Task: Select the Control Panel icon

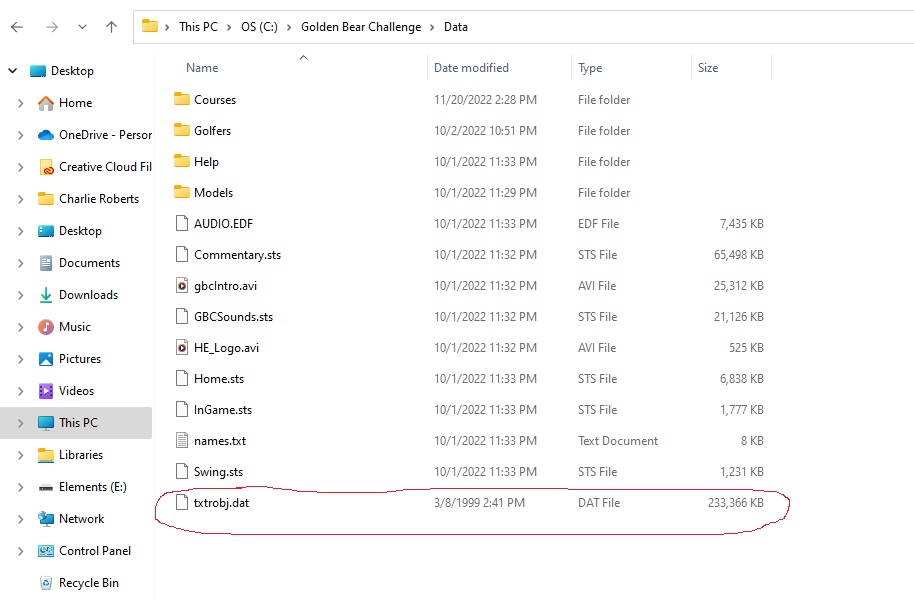Action: [x=45, y=551]
